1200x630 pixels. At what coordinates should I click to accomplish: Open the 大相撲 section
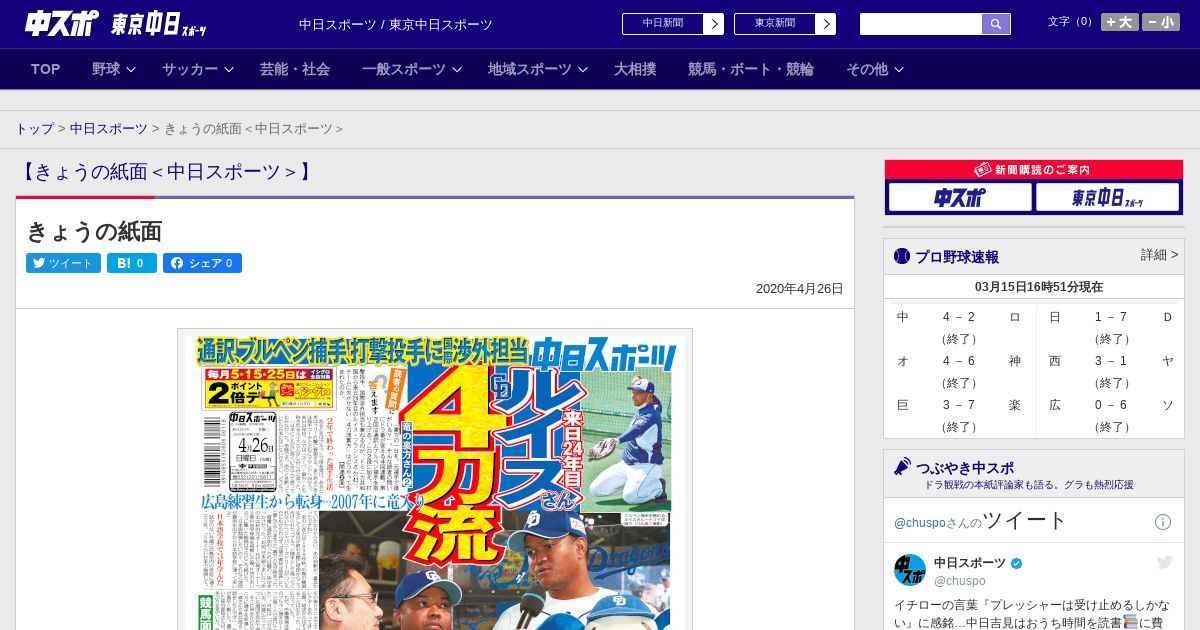635,69
